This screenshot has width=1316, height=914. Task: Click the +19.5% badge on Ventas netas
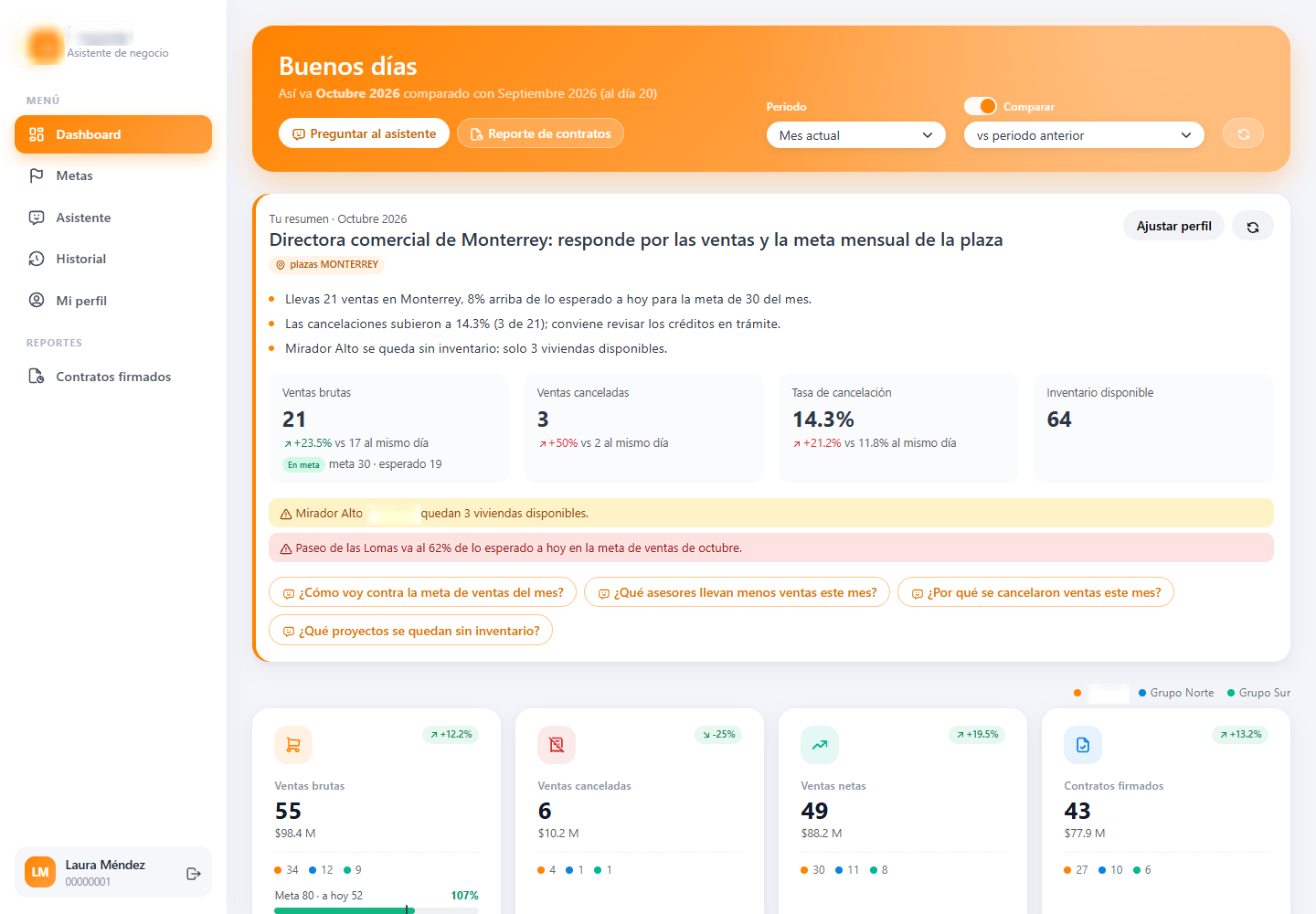978,735
